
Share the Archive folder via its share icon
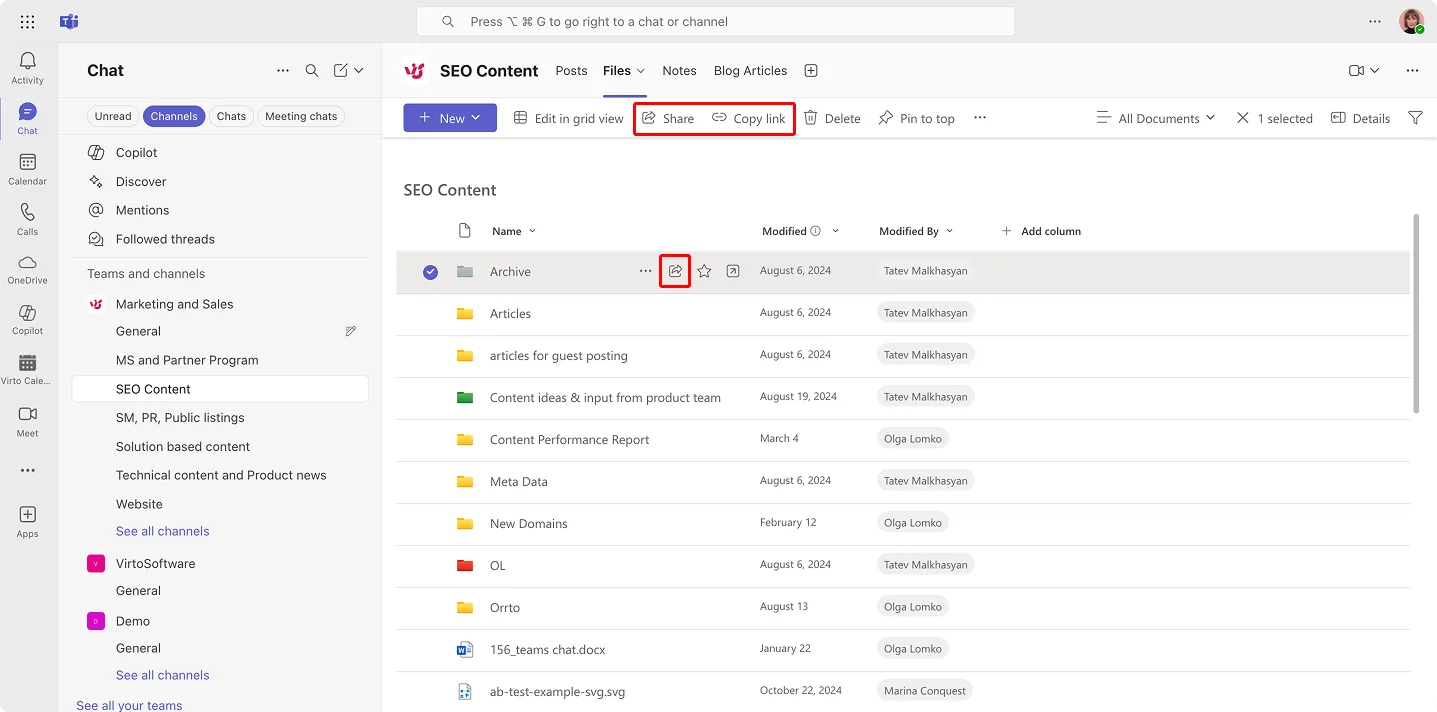coord(674,271)
